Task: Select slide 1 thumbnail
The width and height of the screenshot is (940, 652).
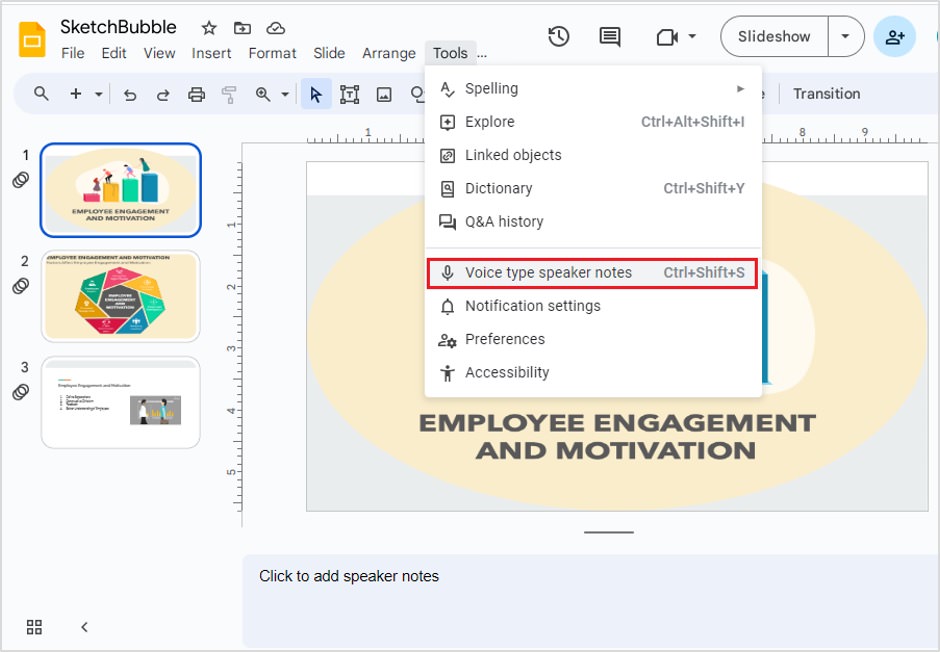Action: 120,189
